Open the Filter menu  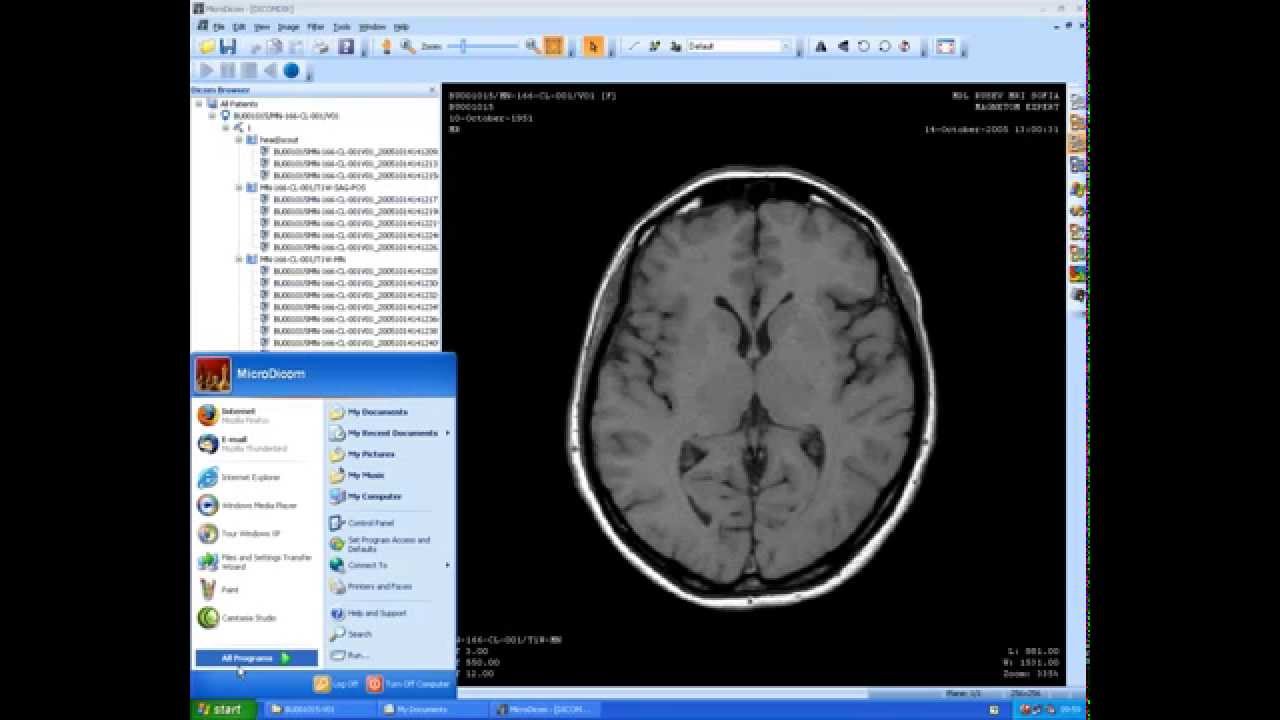(316, 27)
